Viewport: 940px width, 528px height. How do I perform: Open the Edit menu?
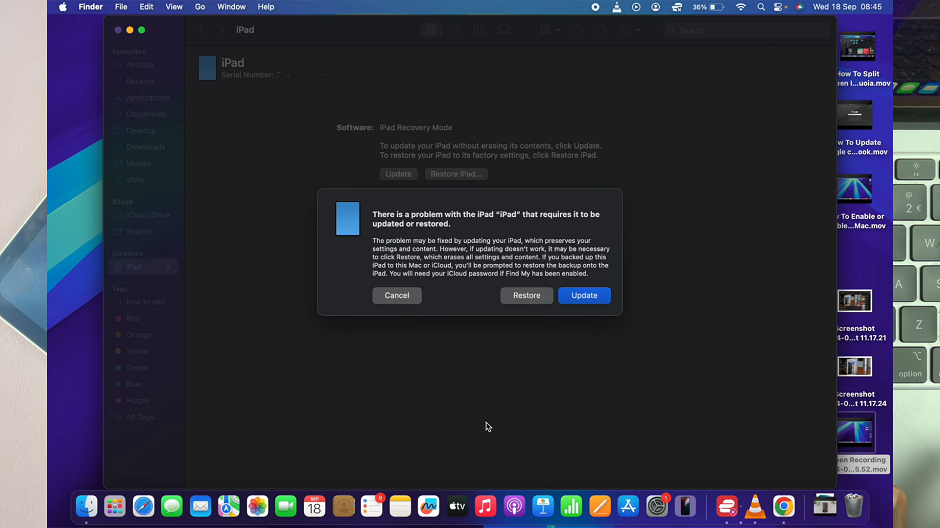coord(146,7)
